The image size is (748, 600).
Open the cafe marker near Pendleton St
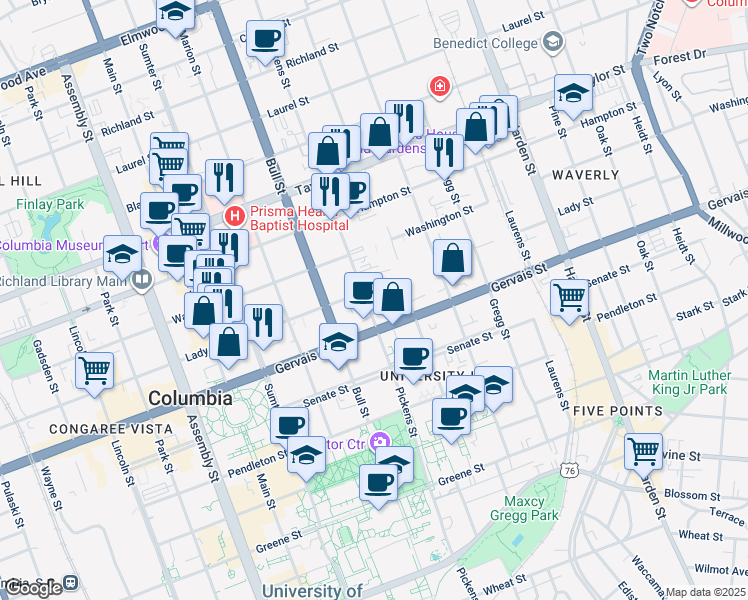[x=289, y=425]
